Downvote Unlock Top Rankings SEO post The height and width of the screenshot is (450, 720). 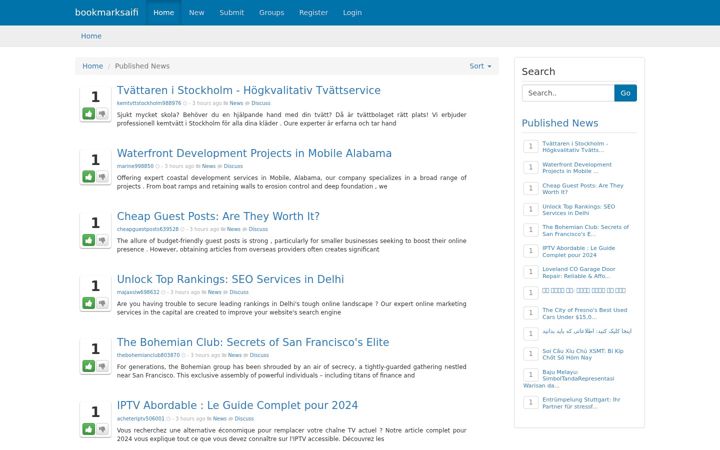[102, 303]
